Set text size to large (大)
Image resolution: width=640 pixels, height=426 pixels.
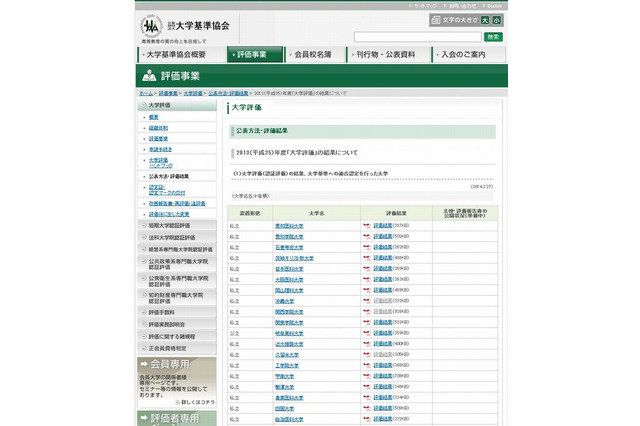pyautogui.click(x=485, y=20)
